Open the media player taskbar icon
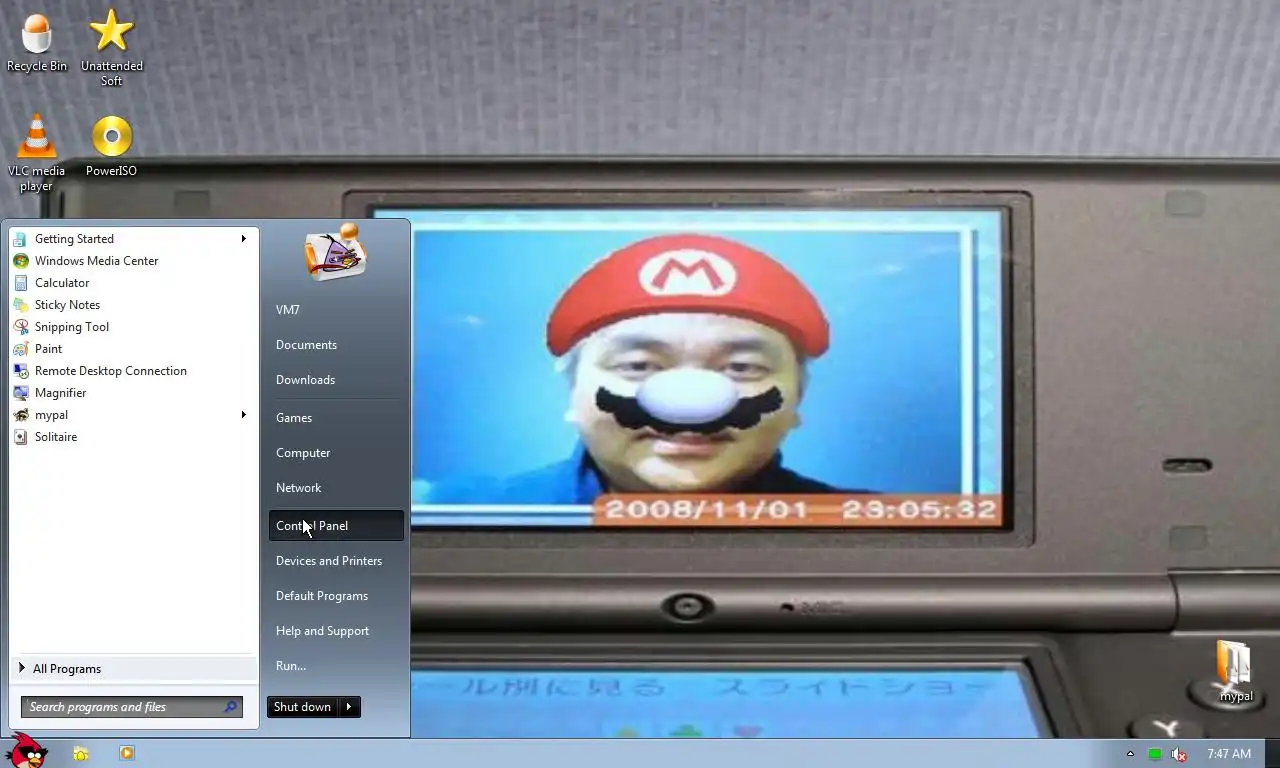 (x=127, y=753)
